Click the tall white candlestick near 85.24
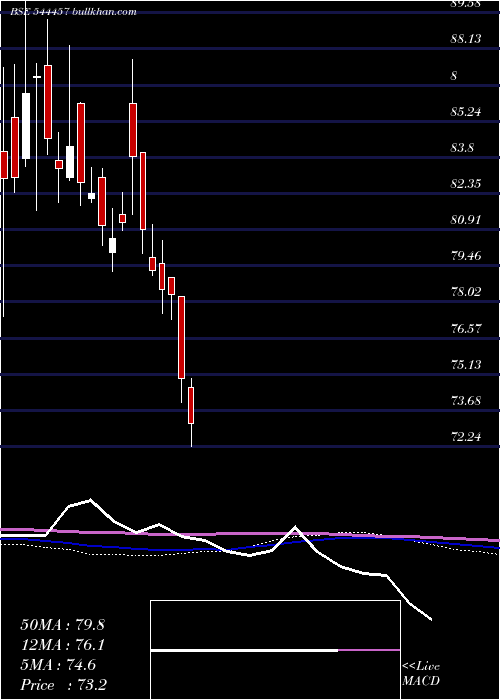 click(26, 126)
